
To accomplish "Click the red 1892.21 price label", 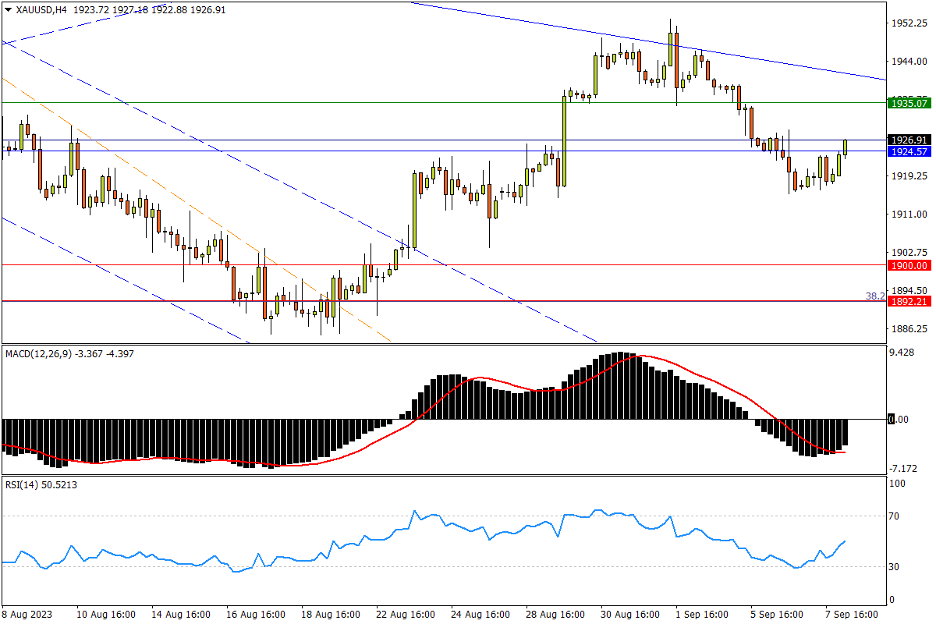I will tap(909, 301).
